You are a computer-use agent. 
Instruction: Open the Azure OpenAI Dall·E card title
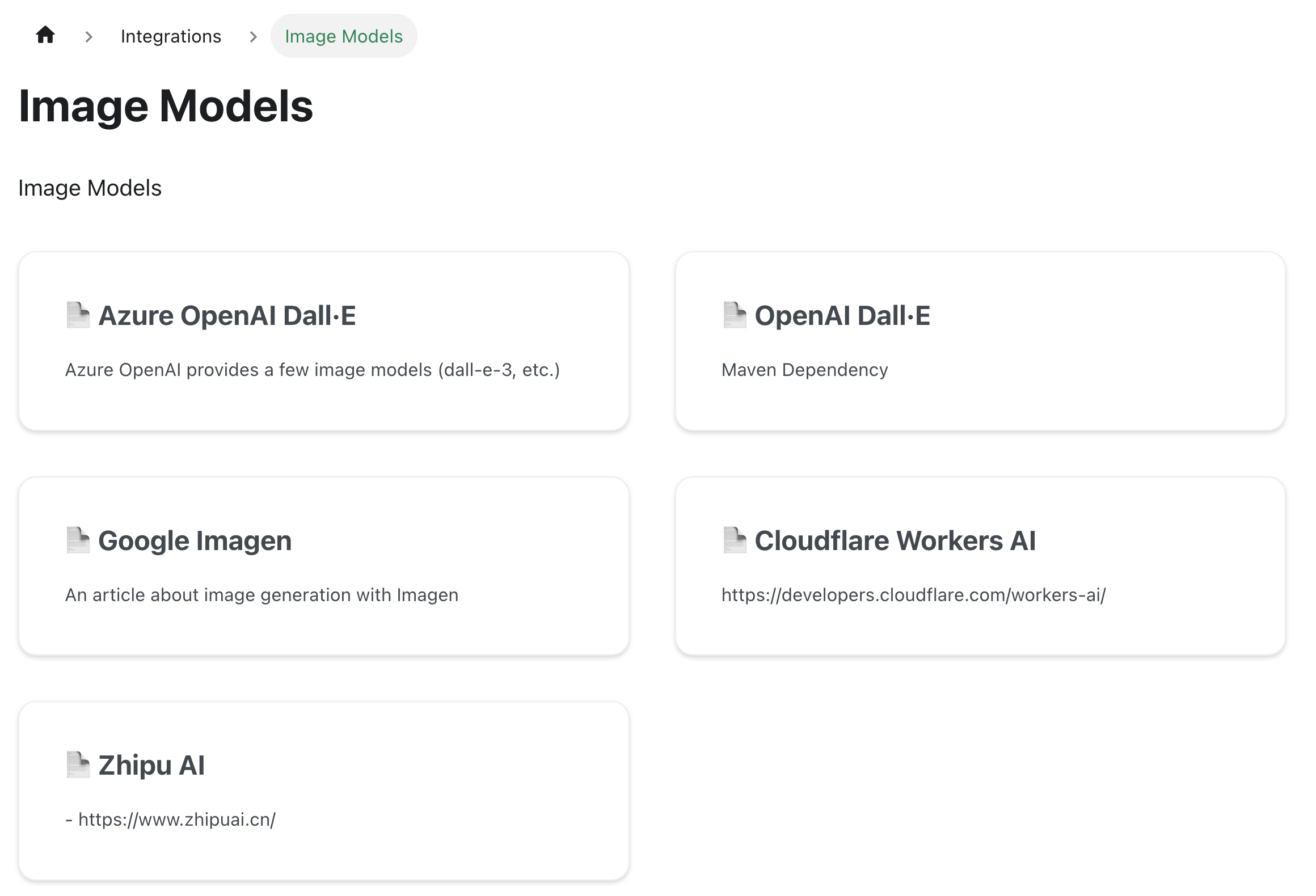[x=227, y=315]
